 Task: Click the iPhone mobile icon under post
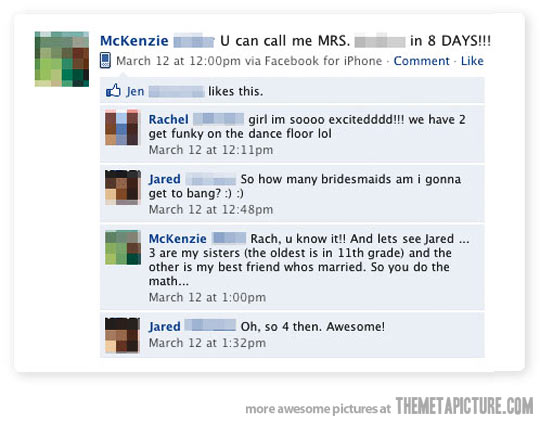click(105, 60)
